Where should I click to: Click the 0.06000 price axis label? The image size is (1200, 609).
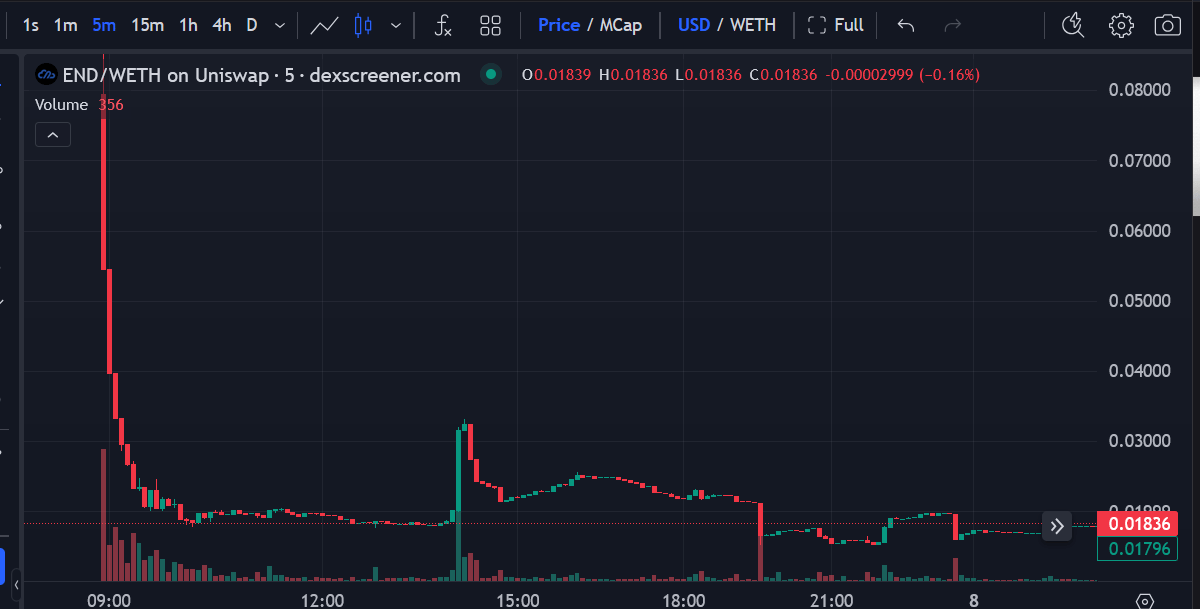tap(1139, 231)
